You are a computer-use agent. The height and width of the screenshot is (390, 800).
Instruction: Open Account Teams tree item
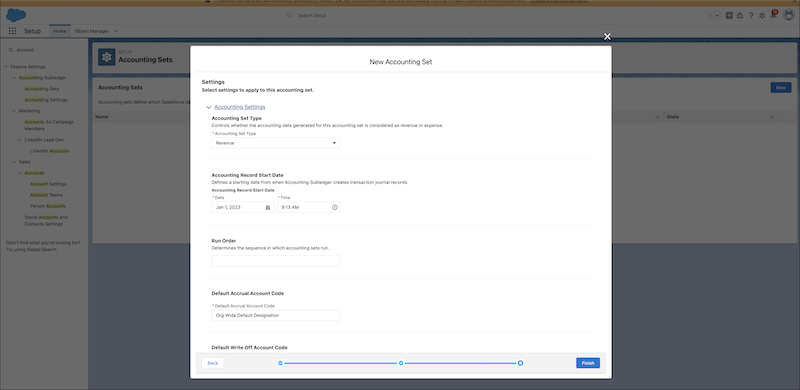click(46, 195)
